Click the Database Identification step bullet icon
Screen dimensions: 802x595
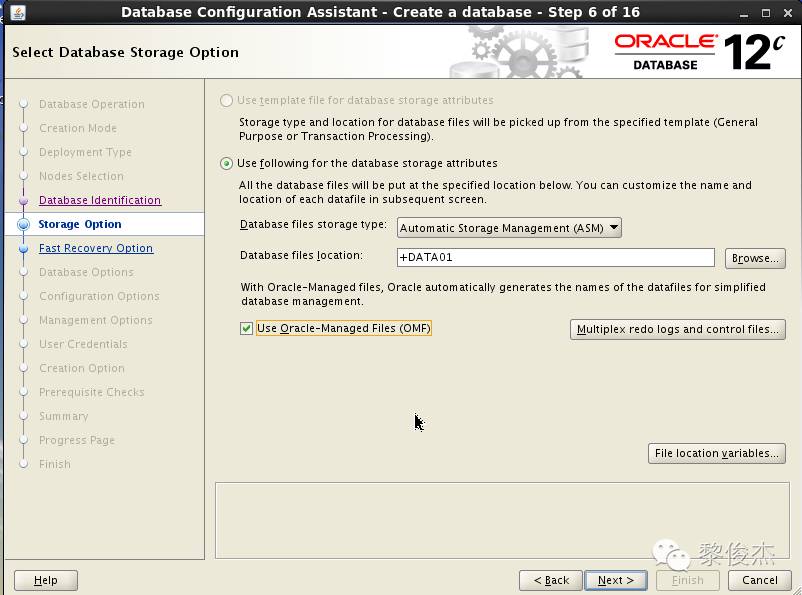[x=23, y=201]
